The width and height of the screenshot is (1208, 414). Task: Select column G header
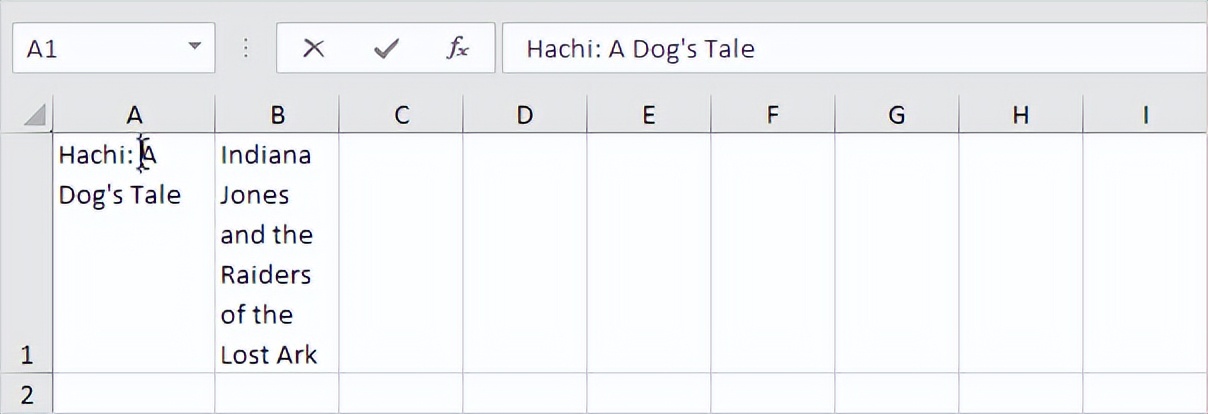pos(897,116)
